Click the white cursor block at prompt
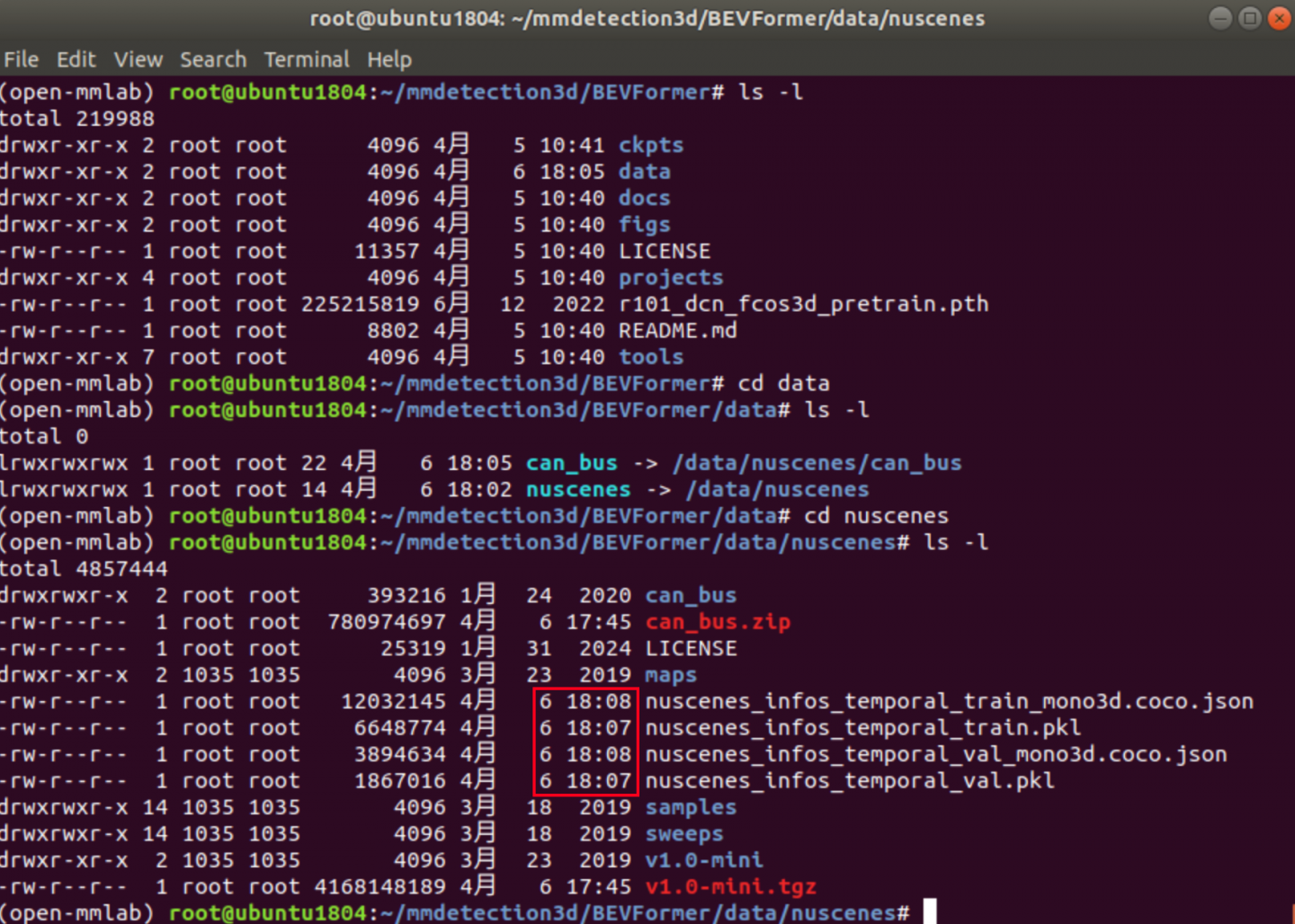 tap(930, 911)
